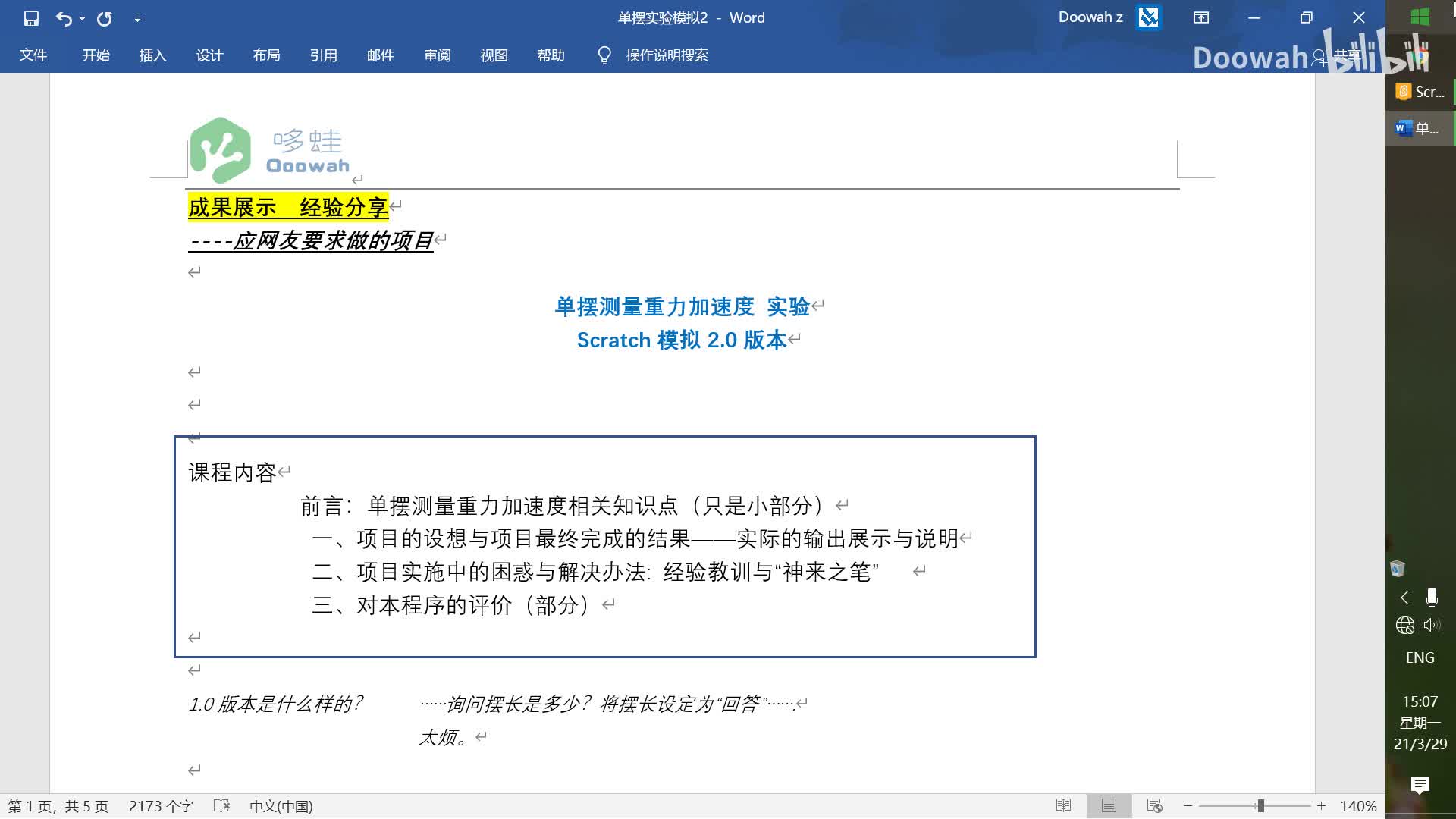Click the lightbulb Tell Me icon
Screen dimensions: 1456x819
604,55
